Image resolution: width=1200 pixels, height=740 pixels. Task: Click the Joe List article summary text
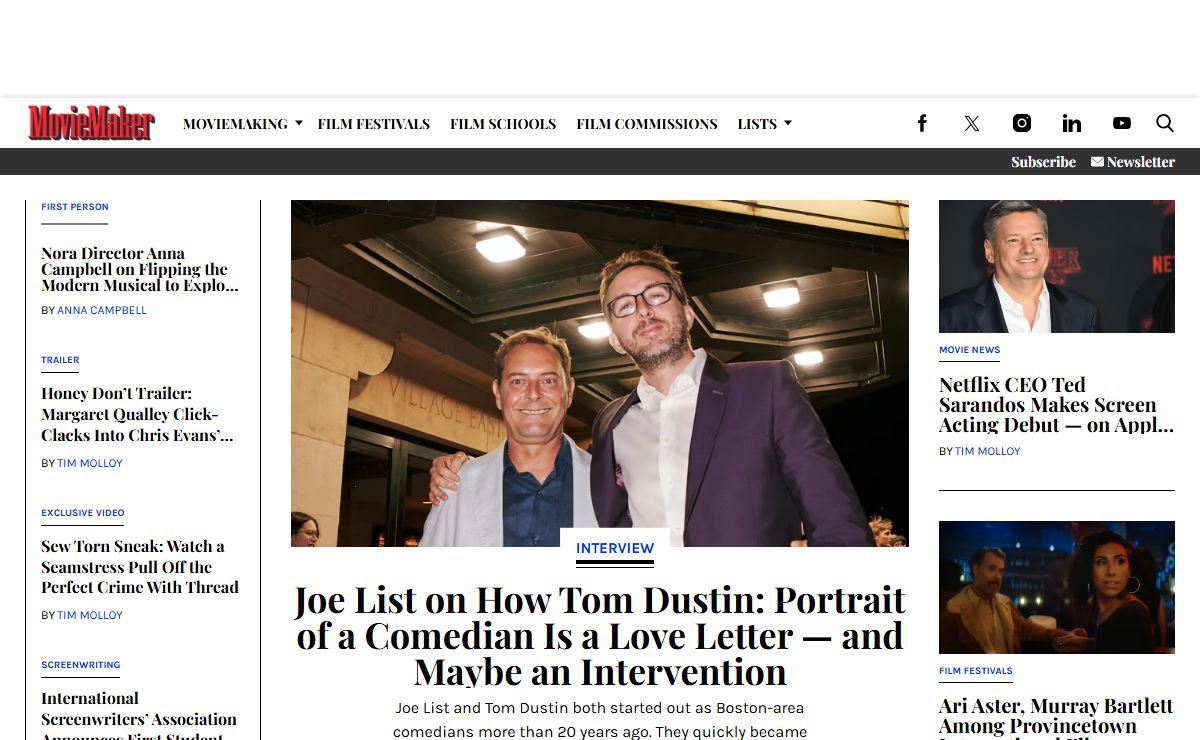point(600,720)
